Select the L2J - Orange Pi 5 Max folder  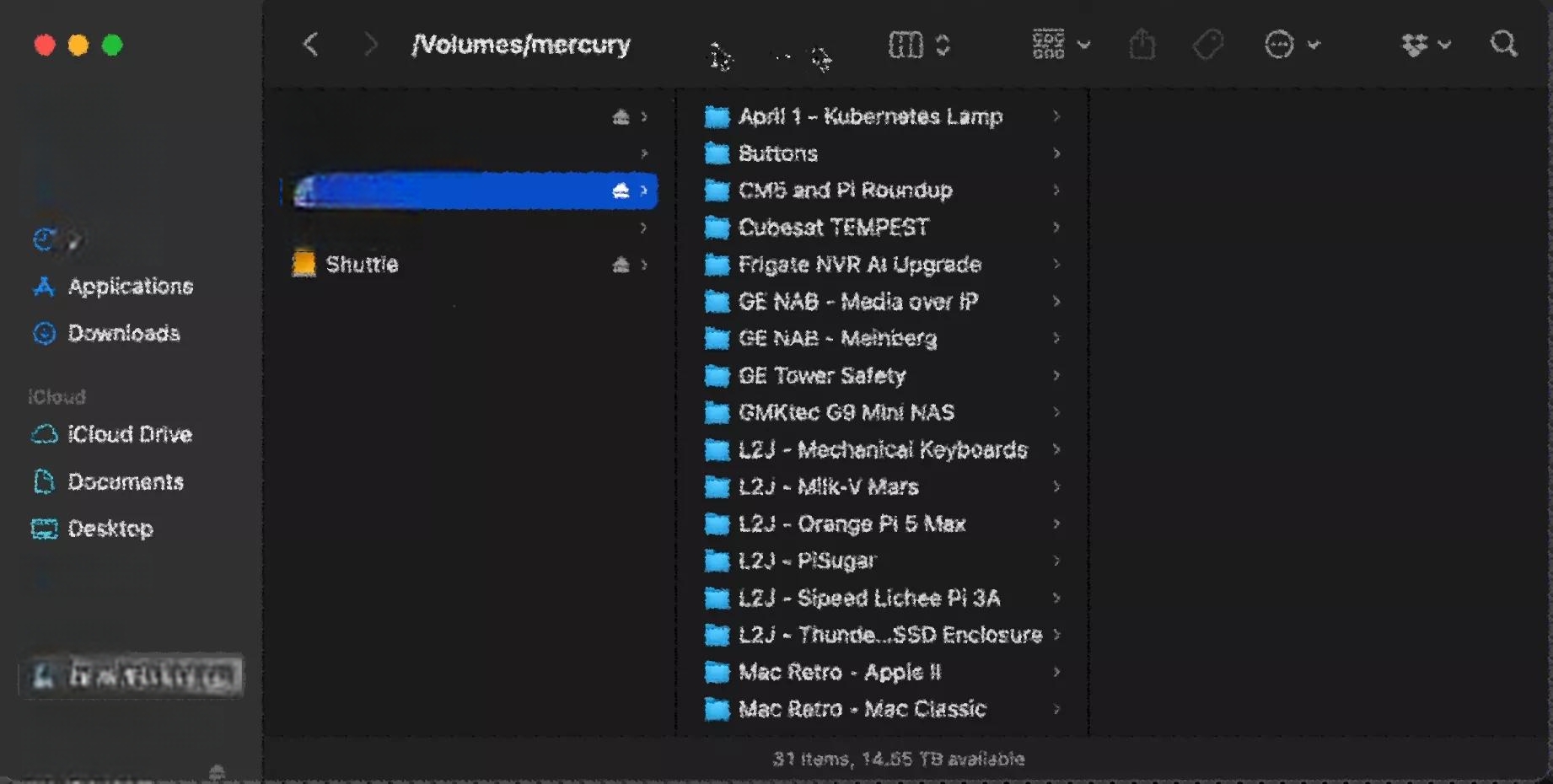pyautogui.click(x=852, y=524)
